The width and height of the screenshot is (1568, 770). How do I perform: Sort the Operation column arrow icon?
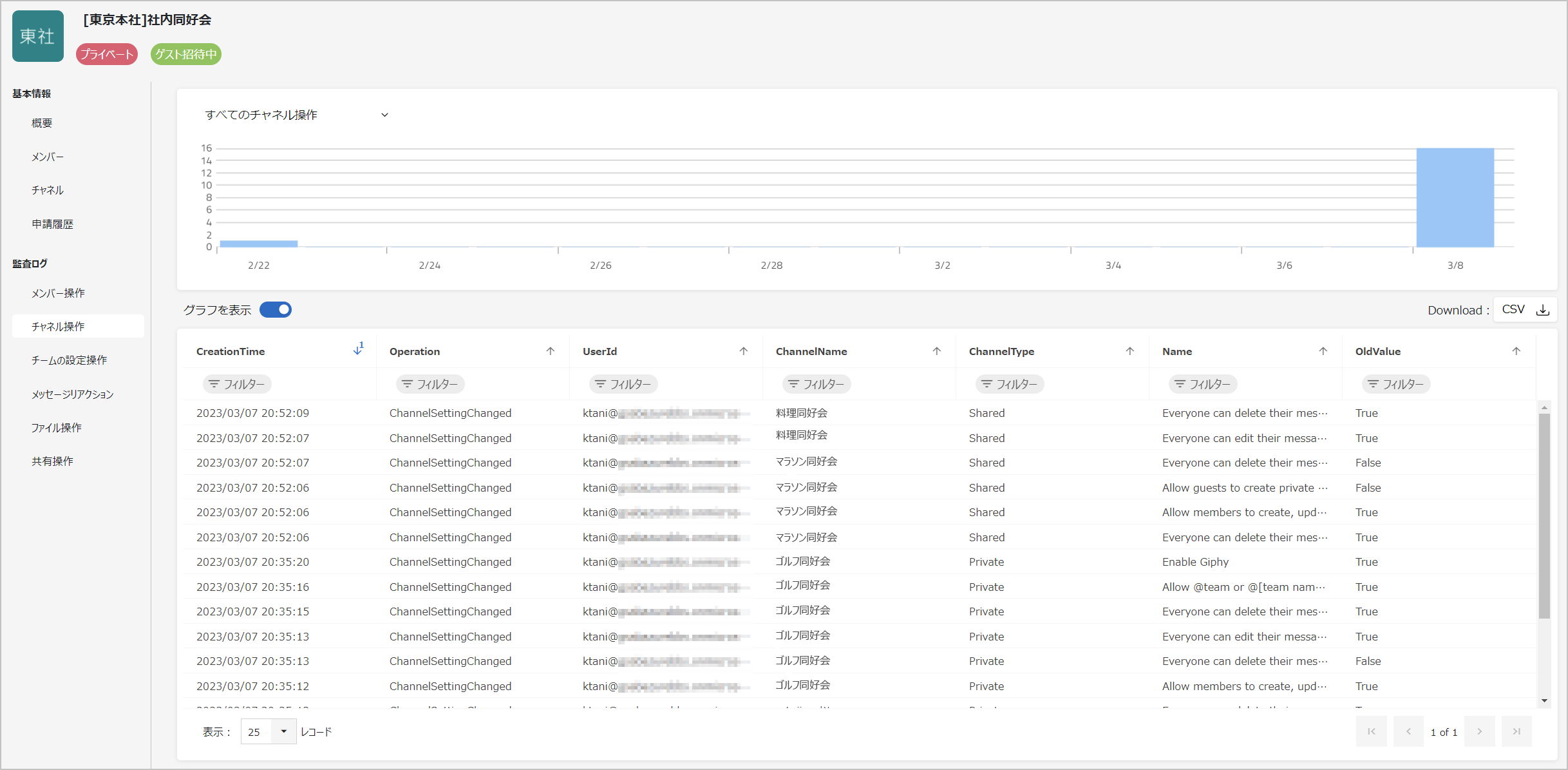coord(551,351)
